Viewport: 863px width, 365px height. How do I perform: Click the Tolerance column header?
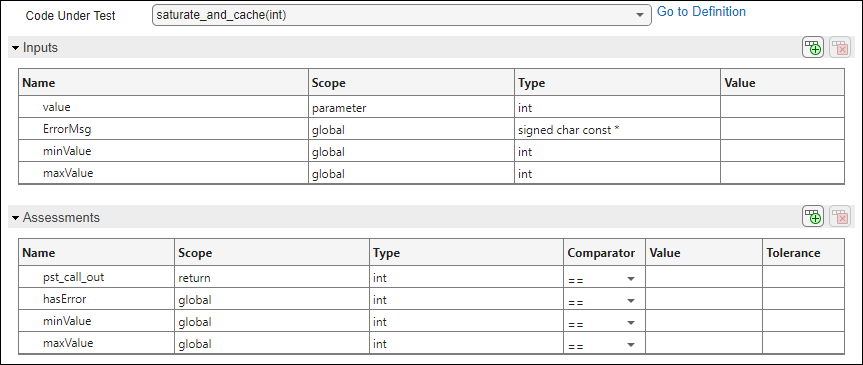coord(803,253)
